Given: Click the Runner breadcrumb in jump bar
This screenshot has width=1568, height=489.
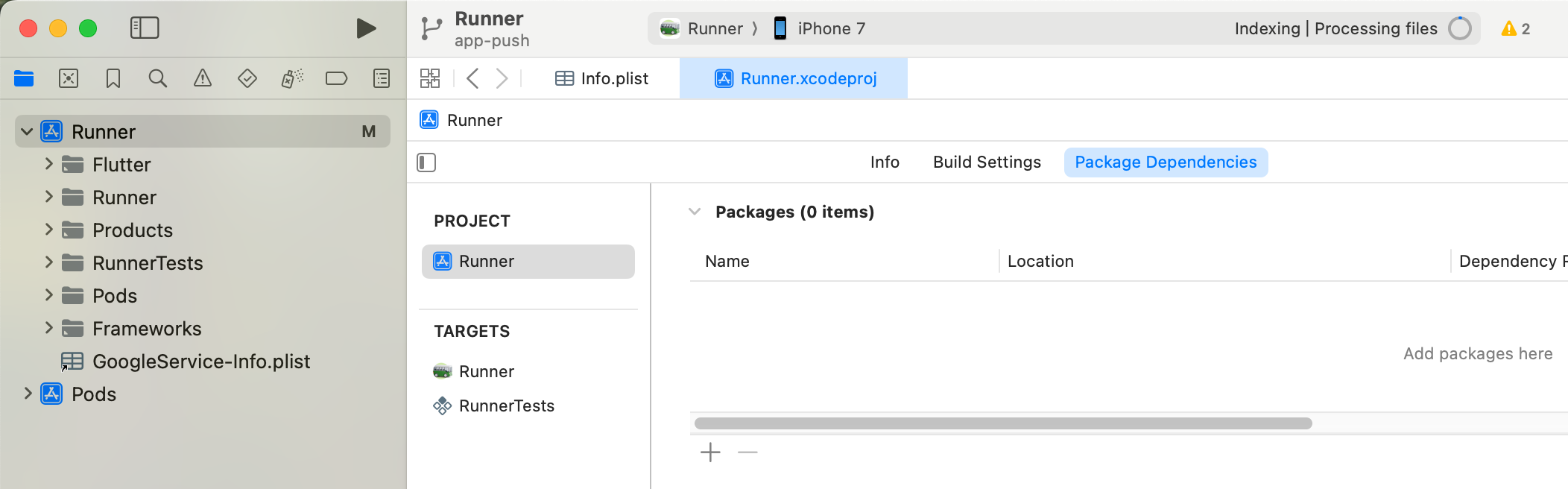Looking at the screenshot, I should pyautogui.click(x=461, y=120).
